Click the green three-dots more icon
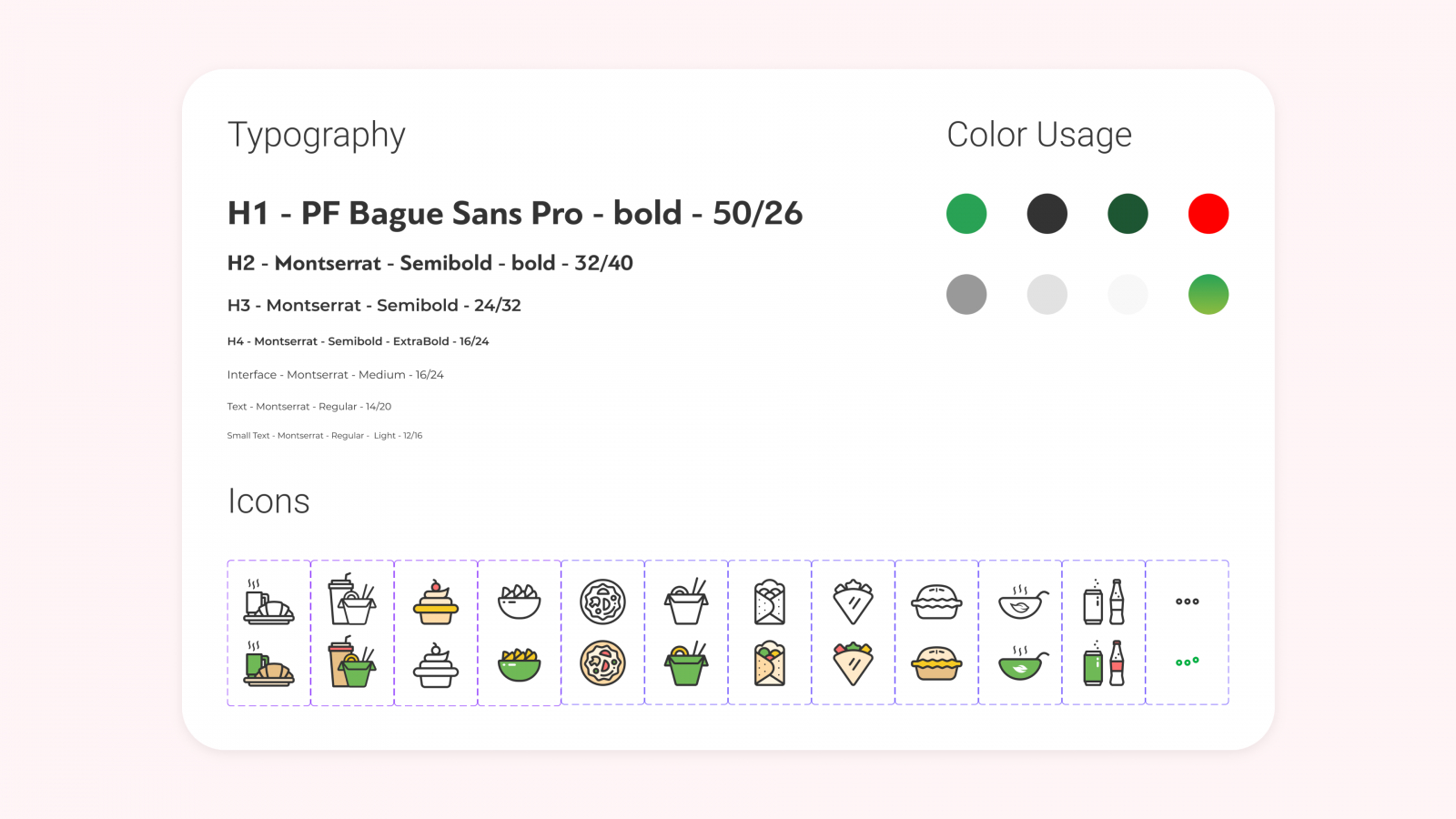Screen dimensions: 1456x819 click(1188, 662)
